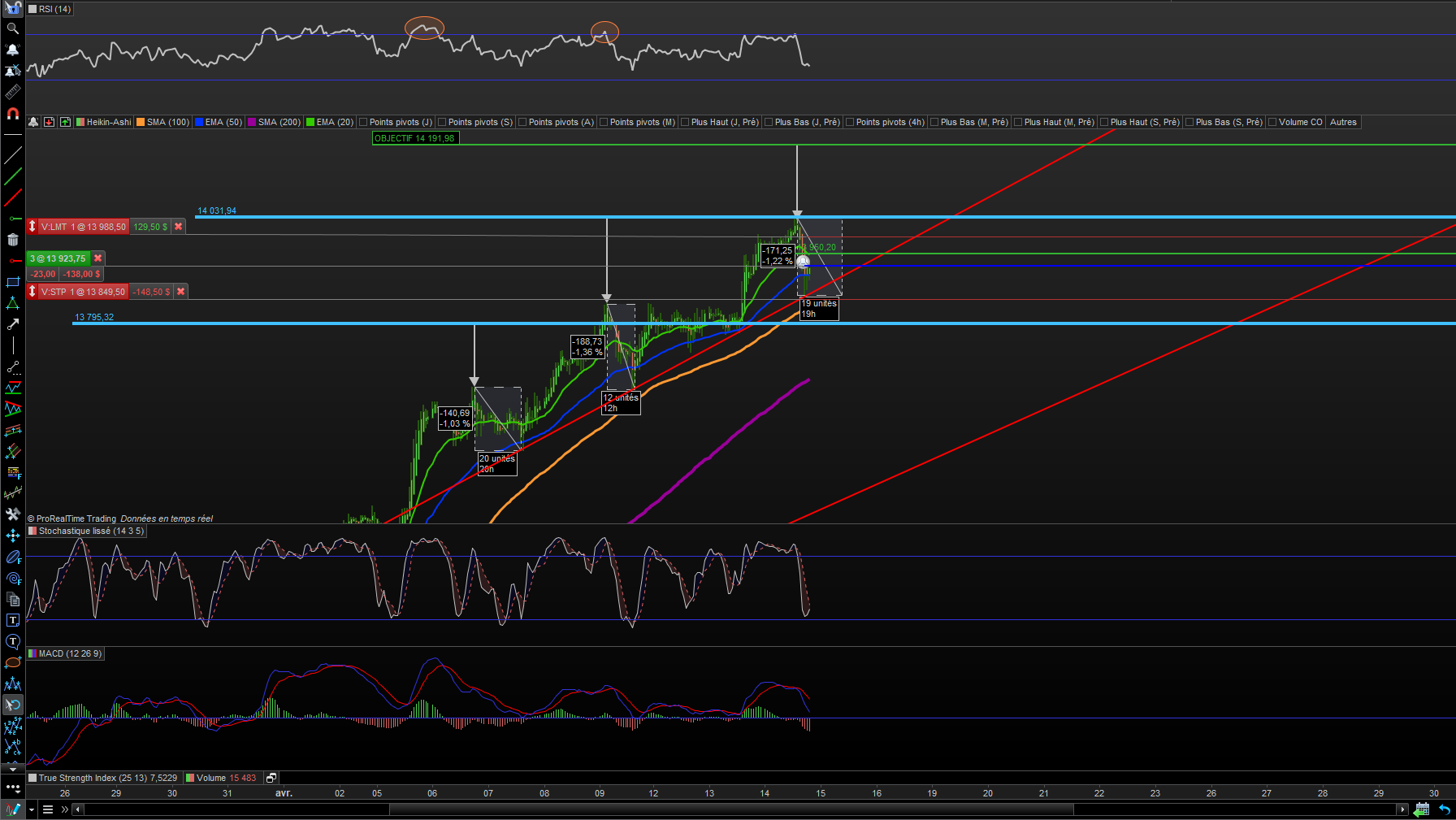
Task: Enable Points pivots (J) checkbox
Action: coord(363,122)
